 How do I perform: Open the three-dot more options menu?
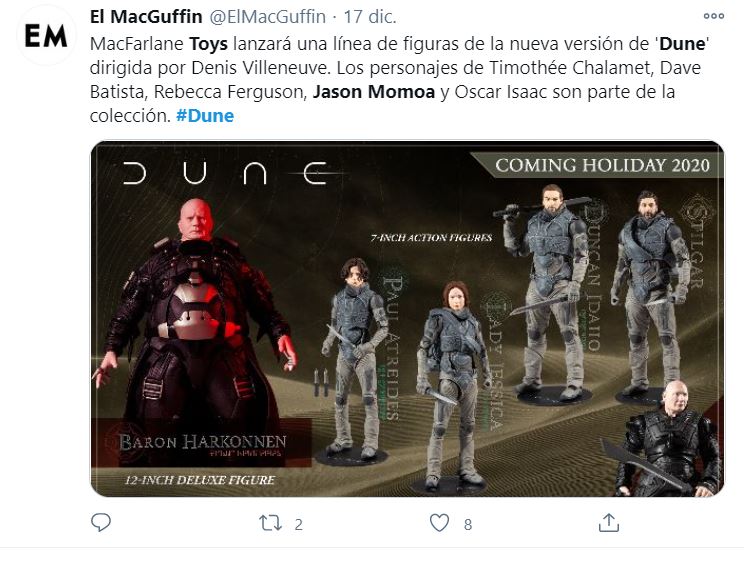pyautogui.click(x=714, y=16)
